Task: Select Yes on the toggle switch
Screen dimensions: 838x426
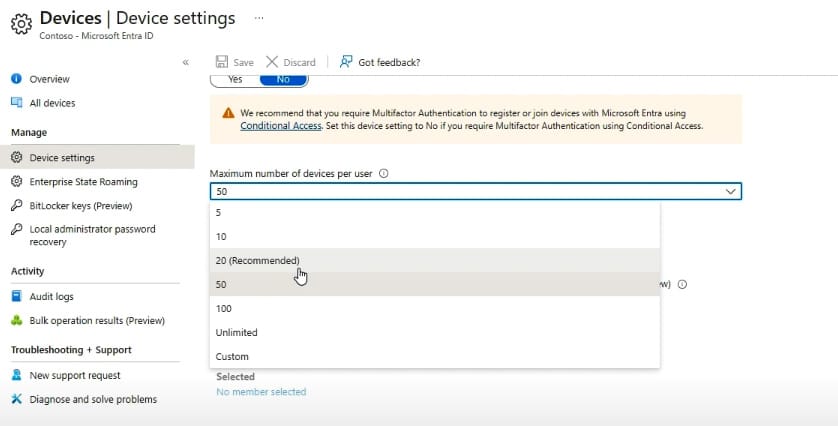Action: tap(235, 80)
